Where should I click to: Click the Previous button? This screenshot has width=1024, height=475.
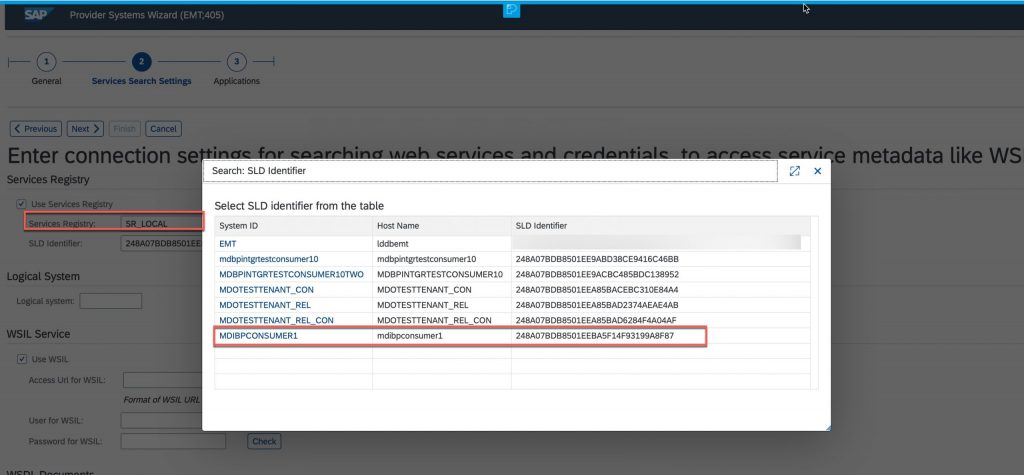pos(36,129)
